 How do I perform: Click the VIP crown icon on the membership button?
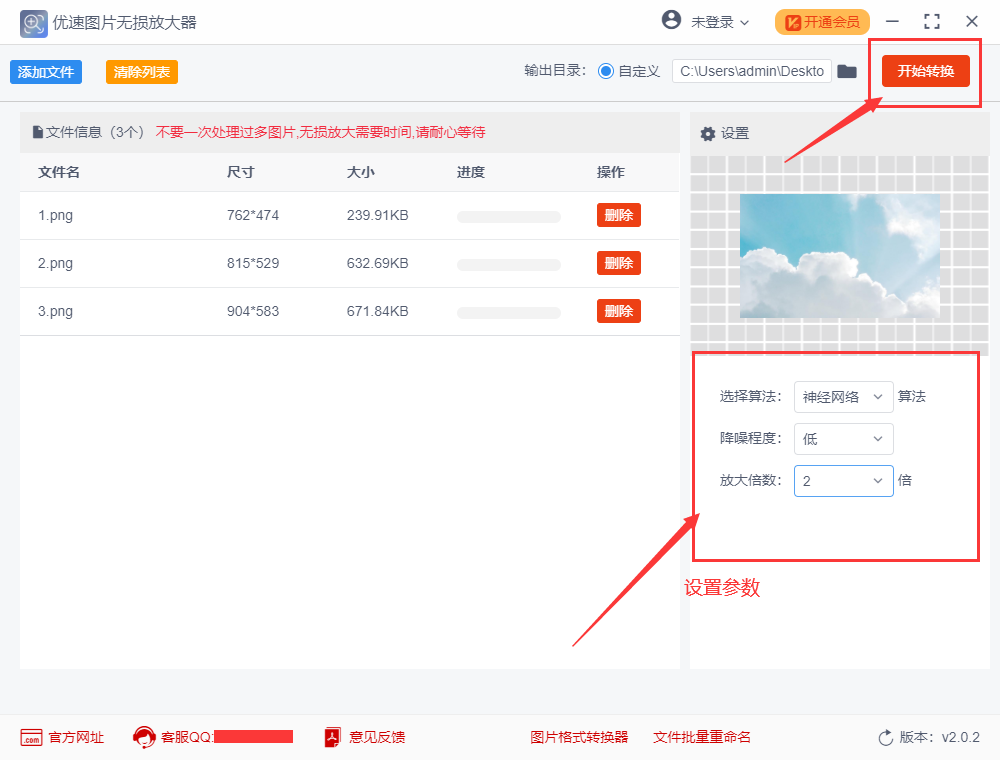793,23
